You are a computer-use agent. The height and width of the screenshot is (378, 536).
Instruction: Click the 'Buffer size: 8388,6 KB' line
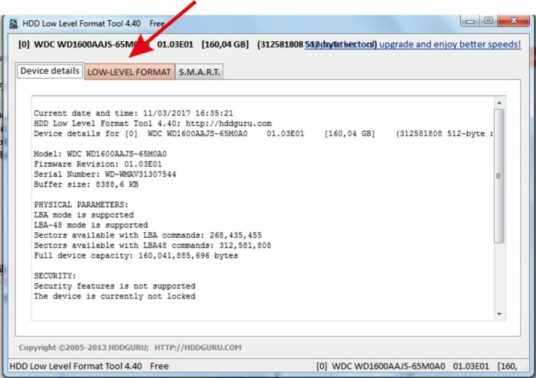86,185
